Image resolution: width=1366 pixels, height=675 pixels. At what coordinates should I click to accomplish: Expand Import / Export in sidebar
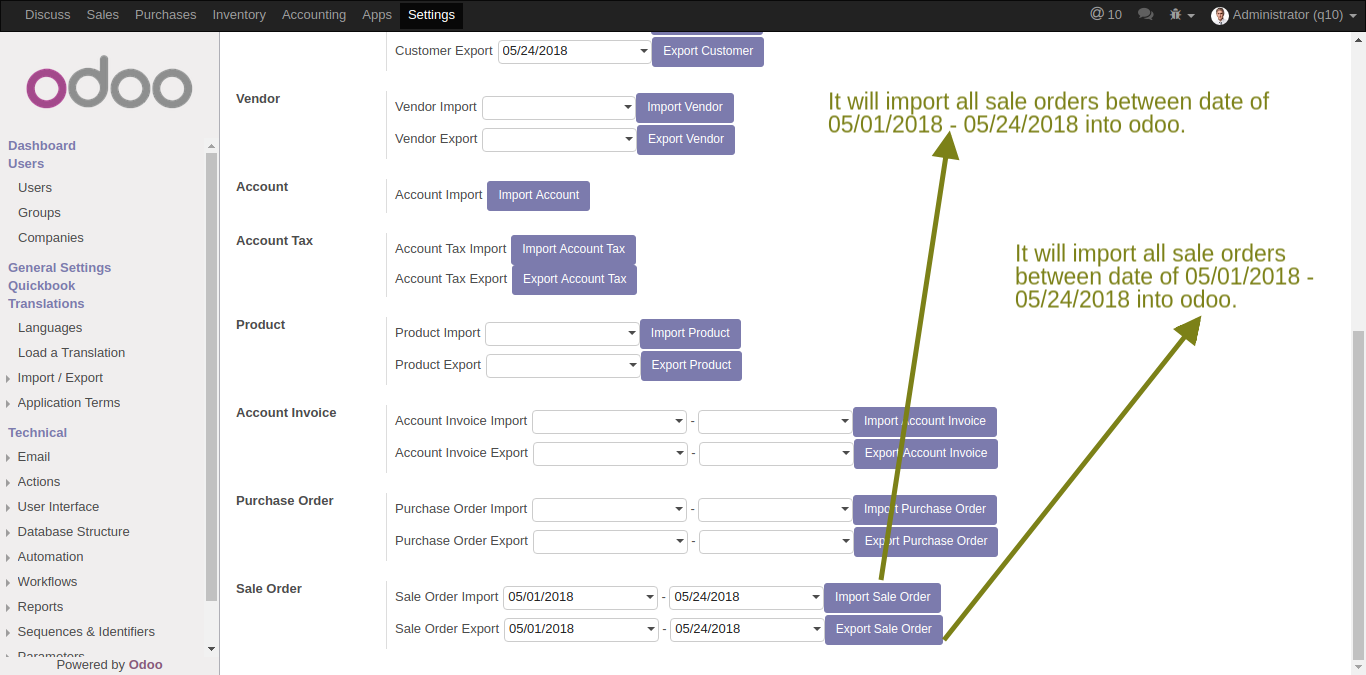(60, 378)
